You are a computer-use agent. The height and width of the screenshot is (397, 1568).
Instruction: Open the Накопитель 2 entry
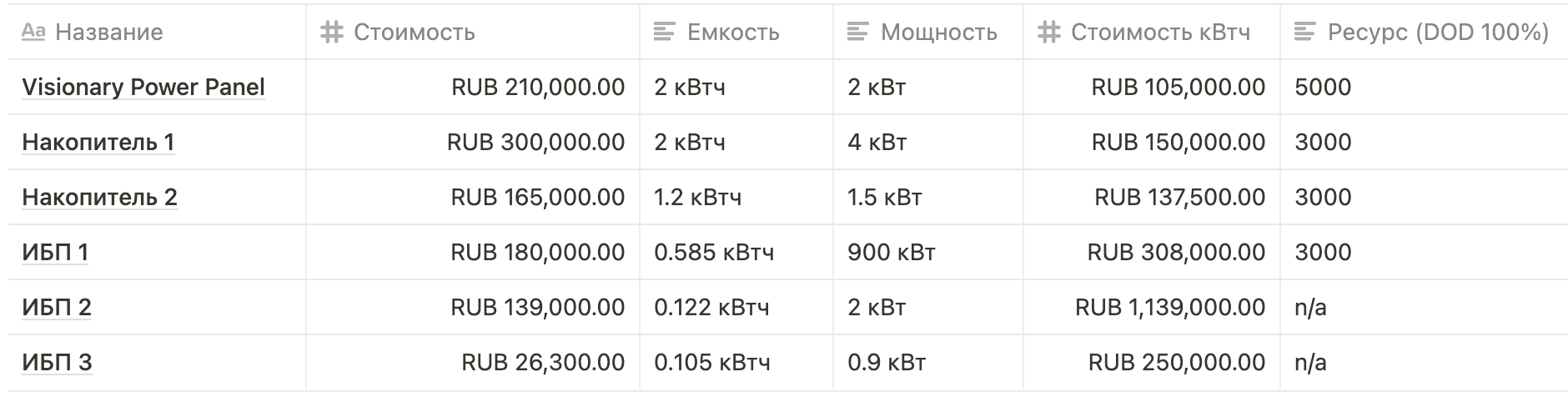pyautogui.click(x=100, y=197)
